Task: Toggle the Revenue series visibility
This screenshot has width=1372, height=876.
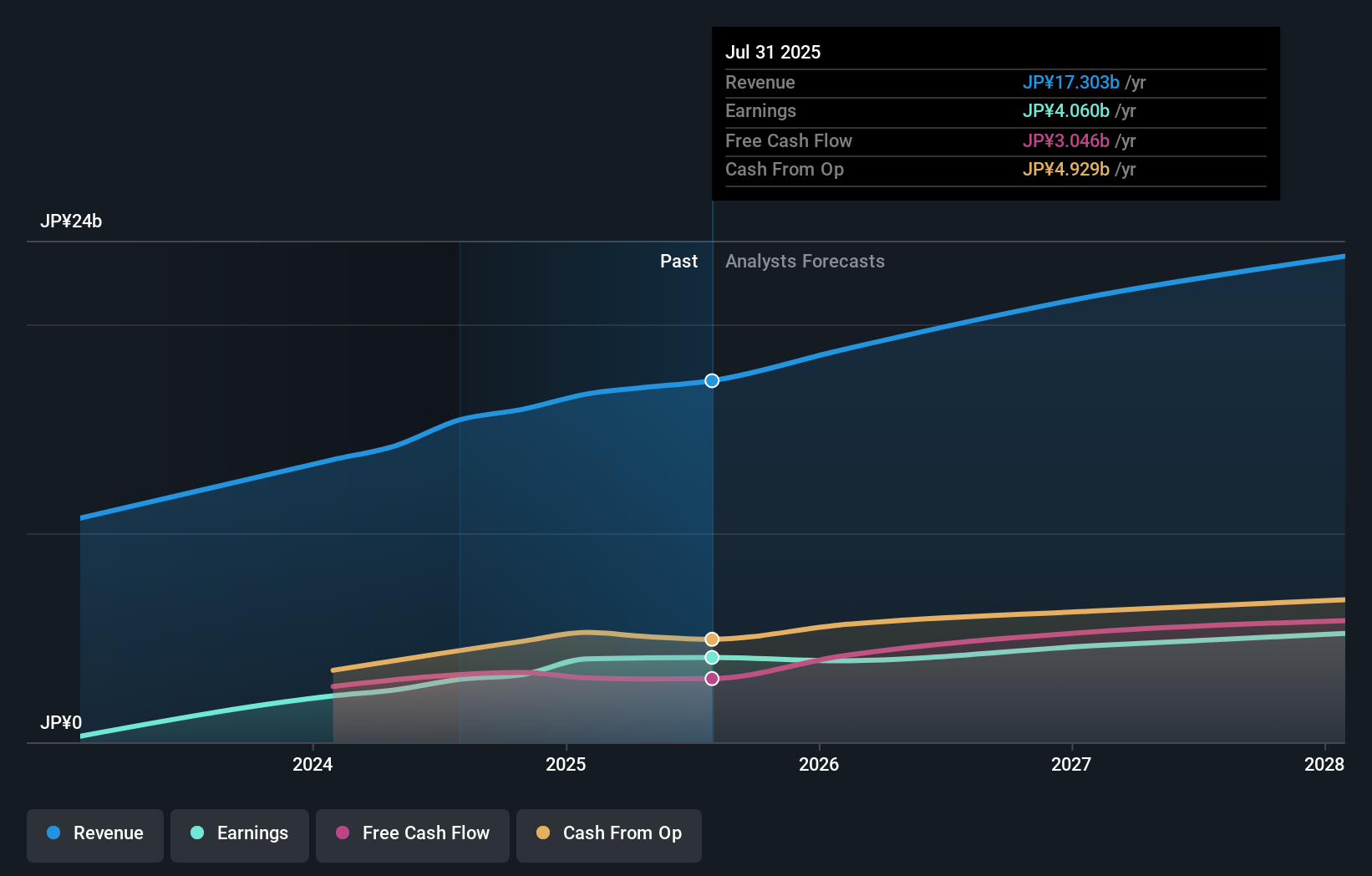Action: (x=94, y=833)
